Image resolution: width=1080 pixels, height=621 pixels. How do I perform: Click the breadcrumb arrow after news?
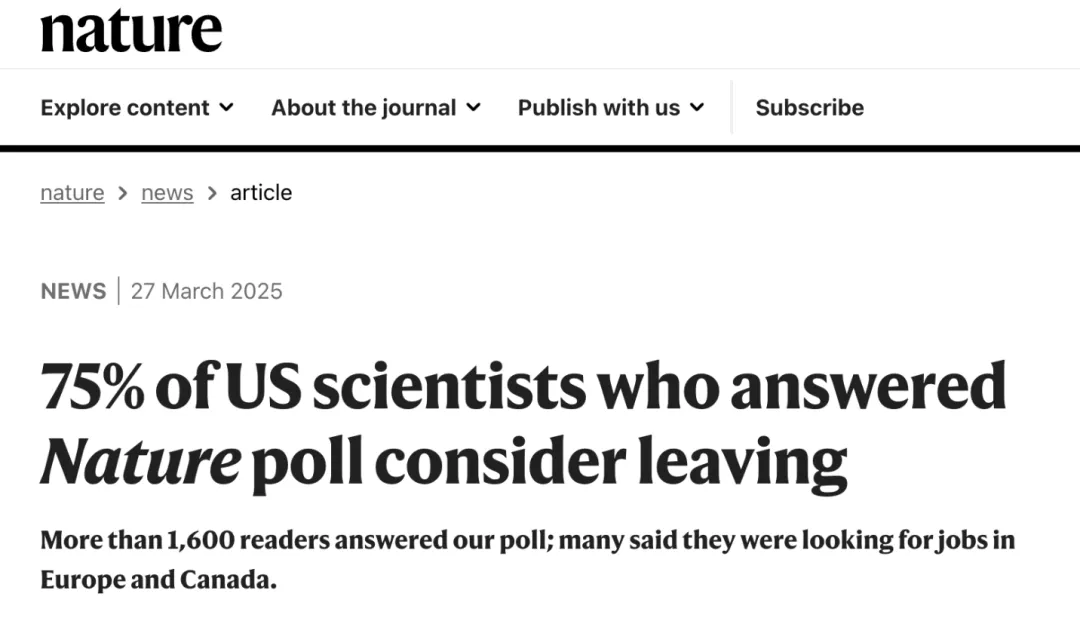(x=212, y=193)
